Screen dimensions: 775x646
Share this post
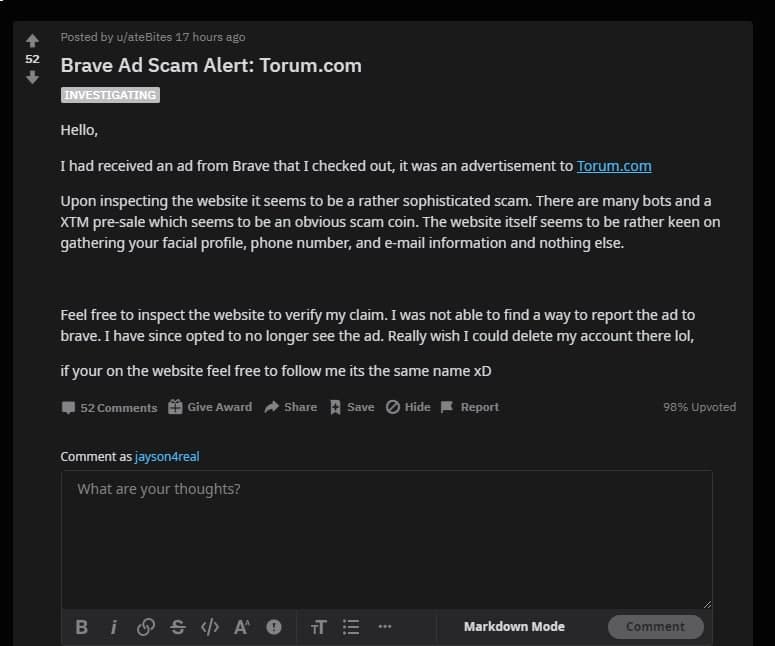[x=291, y=407]
